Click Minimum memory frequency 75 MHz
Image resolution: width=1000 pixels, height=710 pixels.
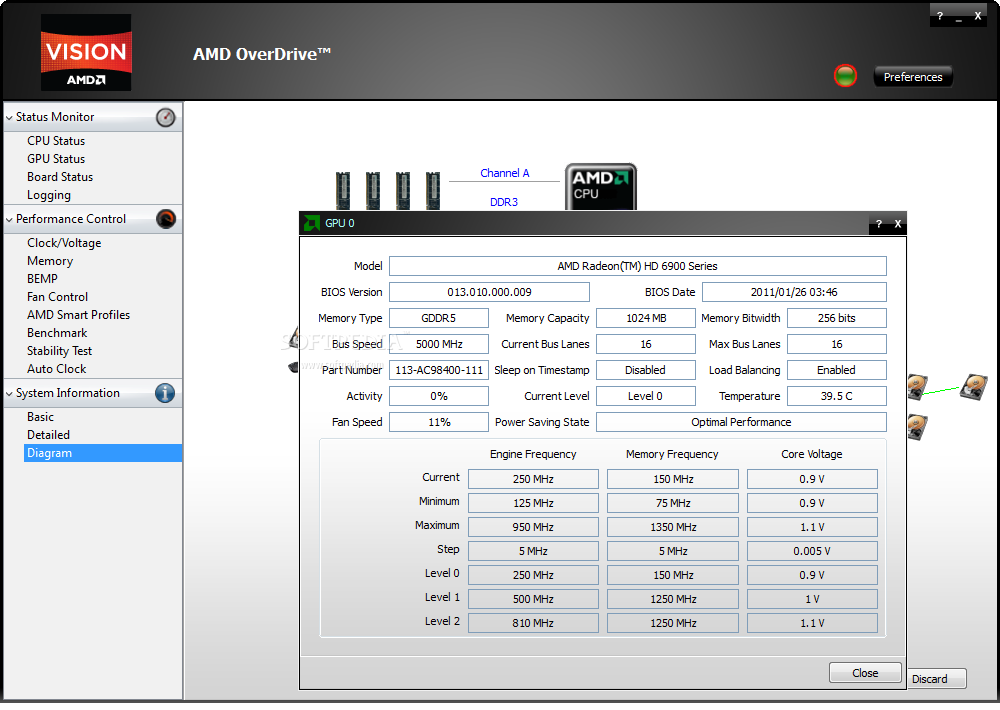pyautogui.click(x=673, y=503)
